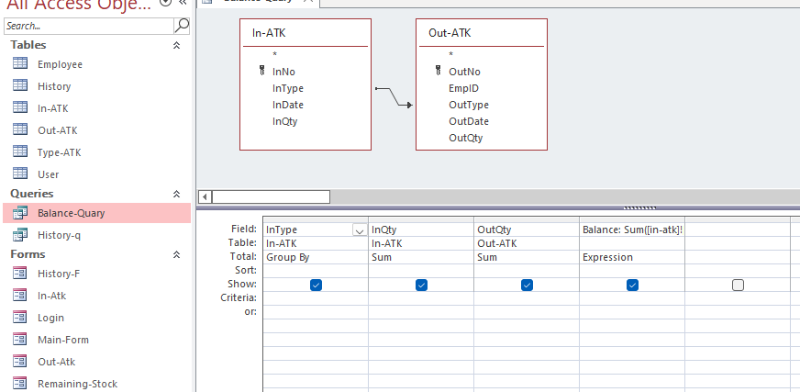Viewport: 800px width, 392px height.
Task: Click the OutQty field cell in grid
Action: 527,230
